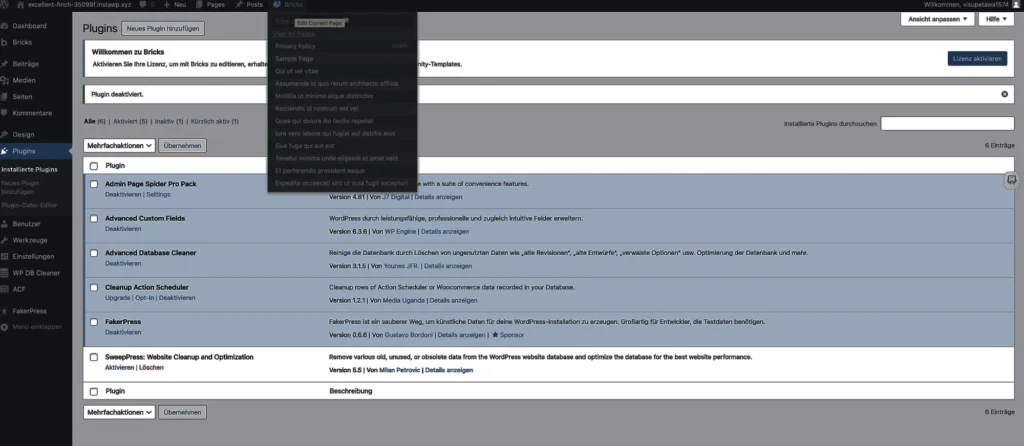Check the Cleanup Action Scheduler checkbox
This screenshot has height=446, width=1024.
pos(94,287)
